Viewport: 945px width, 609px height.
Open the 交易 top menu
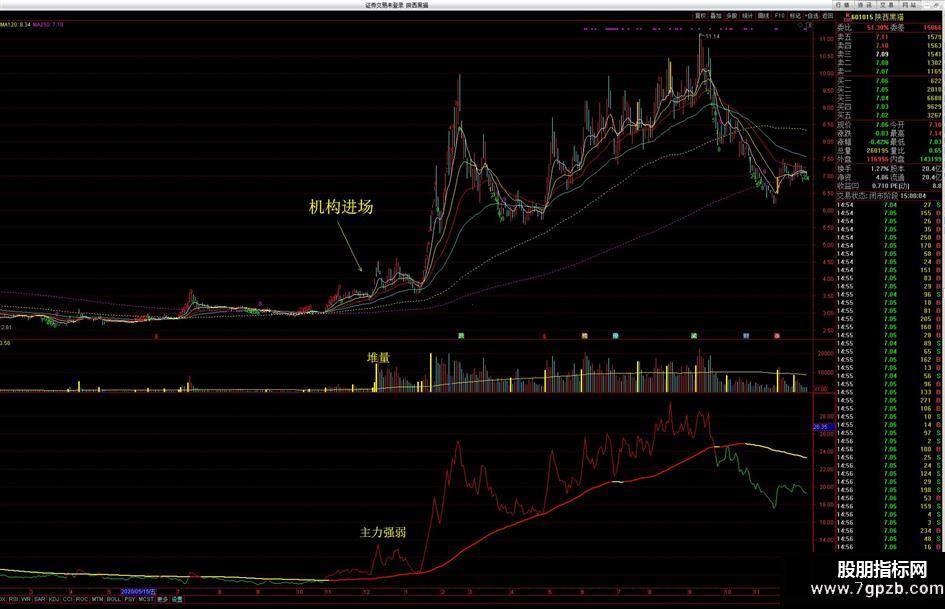888,5
